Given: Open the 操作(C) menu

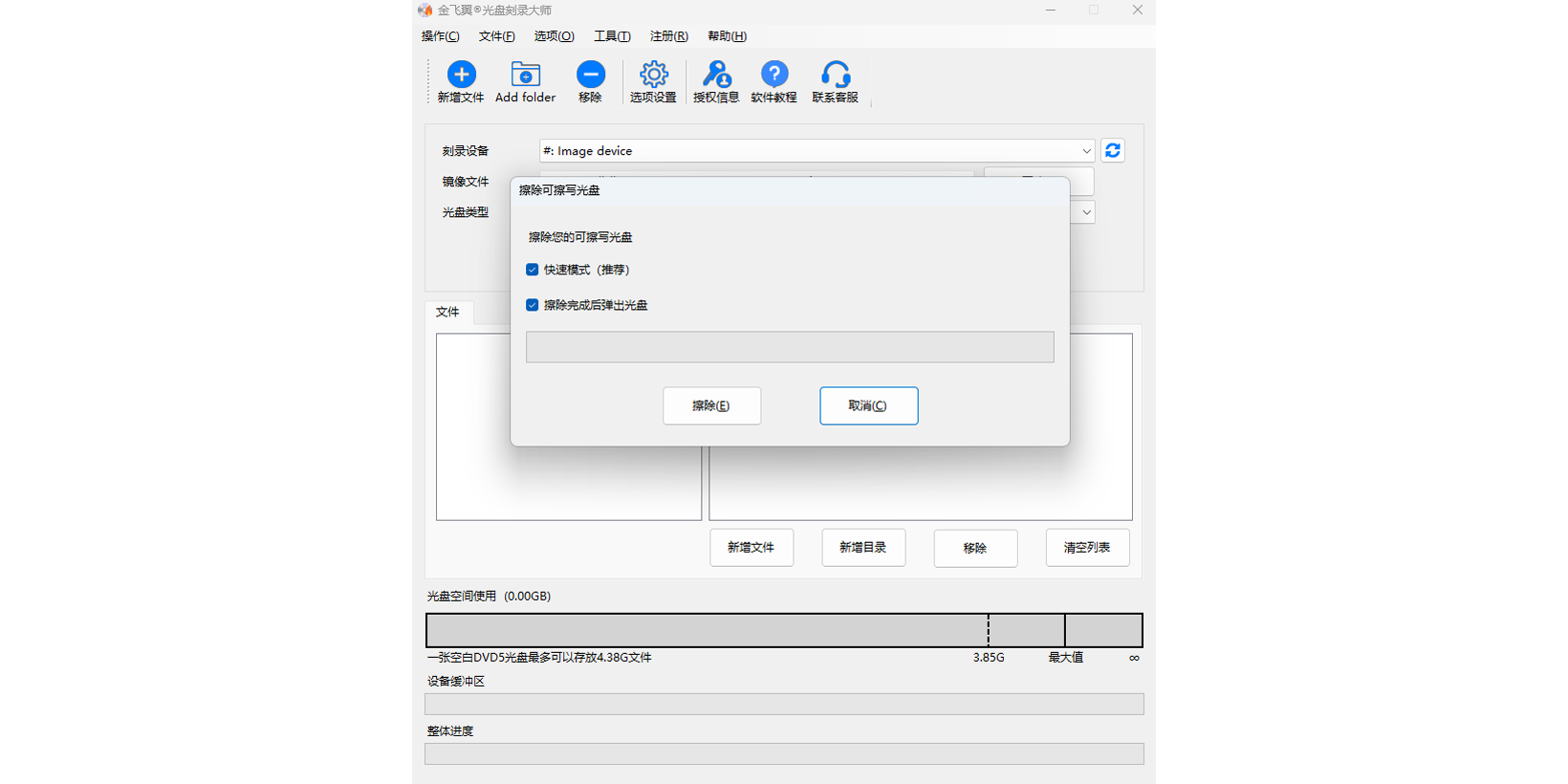Looking at the screenshot, I should 440,36.
